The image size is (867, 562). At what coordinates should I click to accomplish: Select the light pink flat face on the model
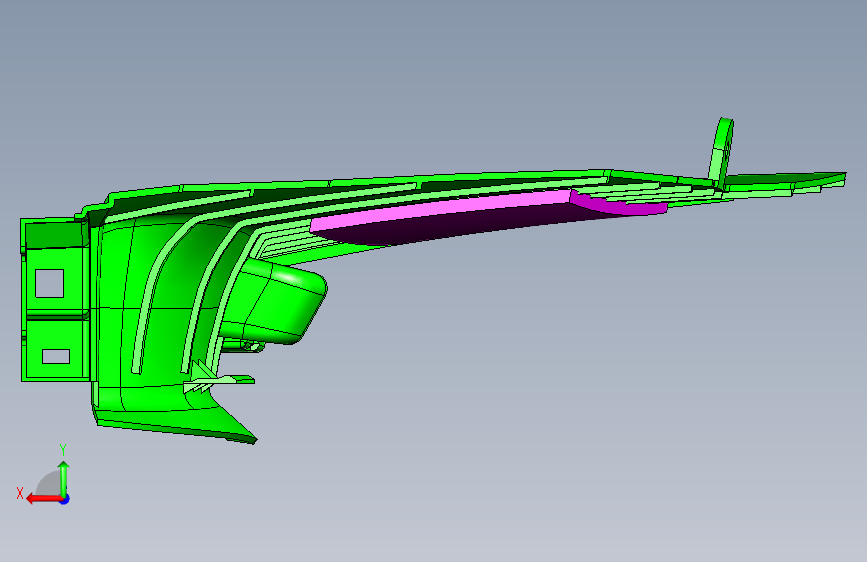(x=442, y=210)
